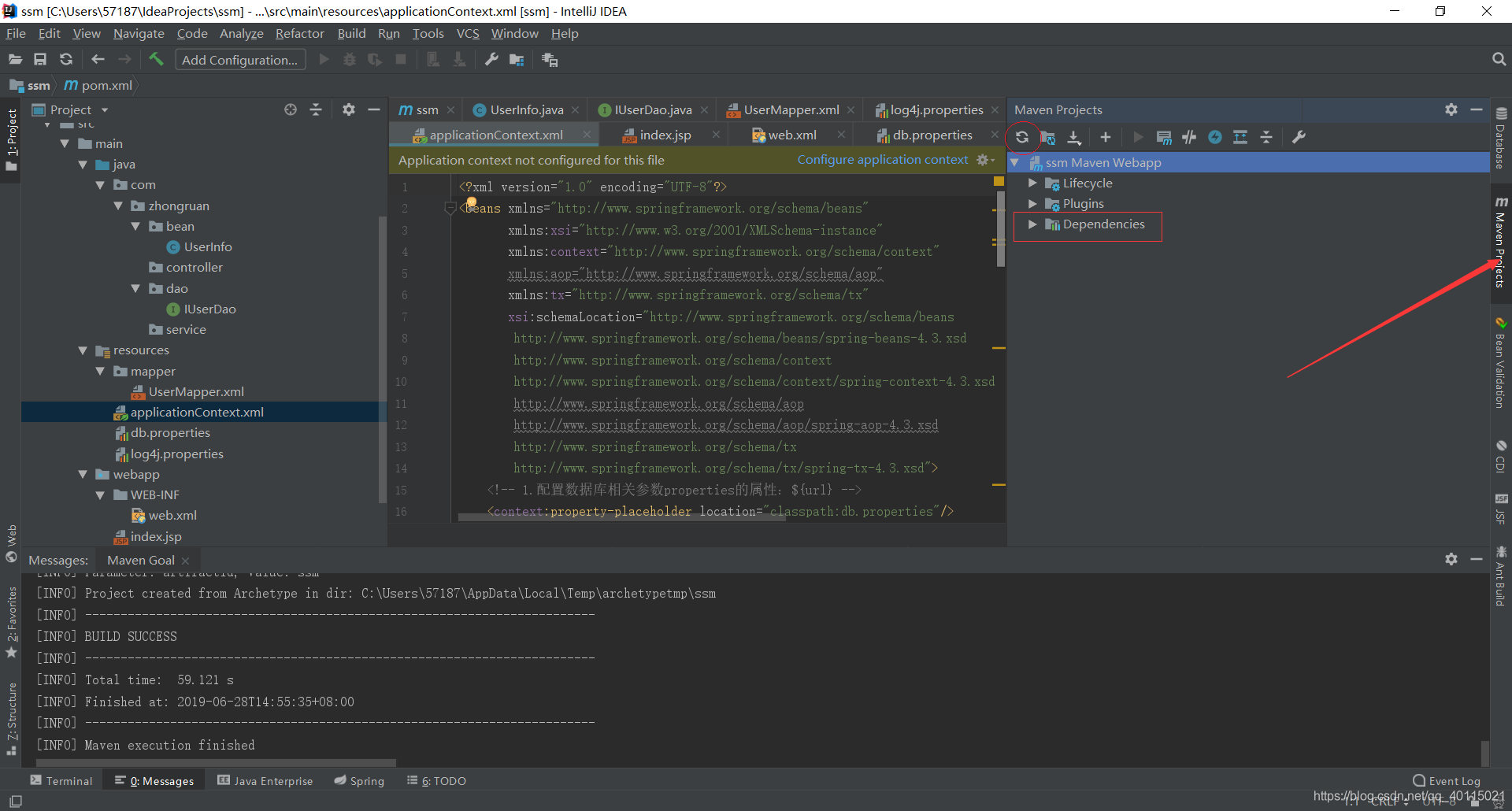Click the Save All toolbar icon

(40, 60)
